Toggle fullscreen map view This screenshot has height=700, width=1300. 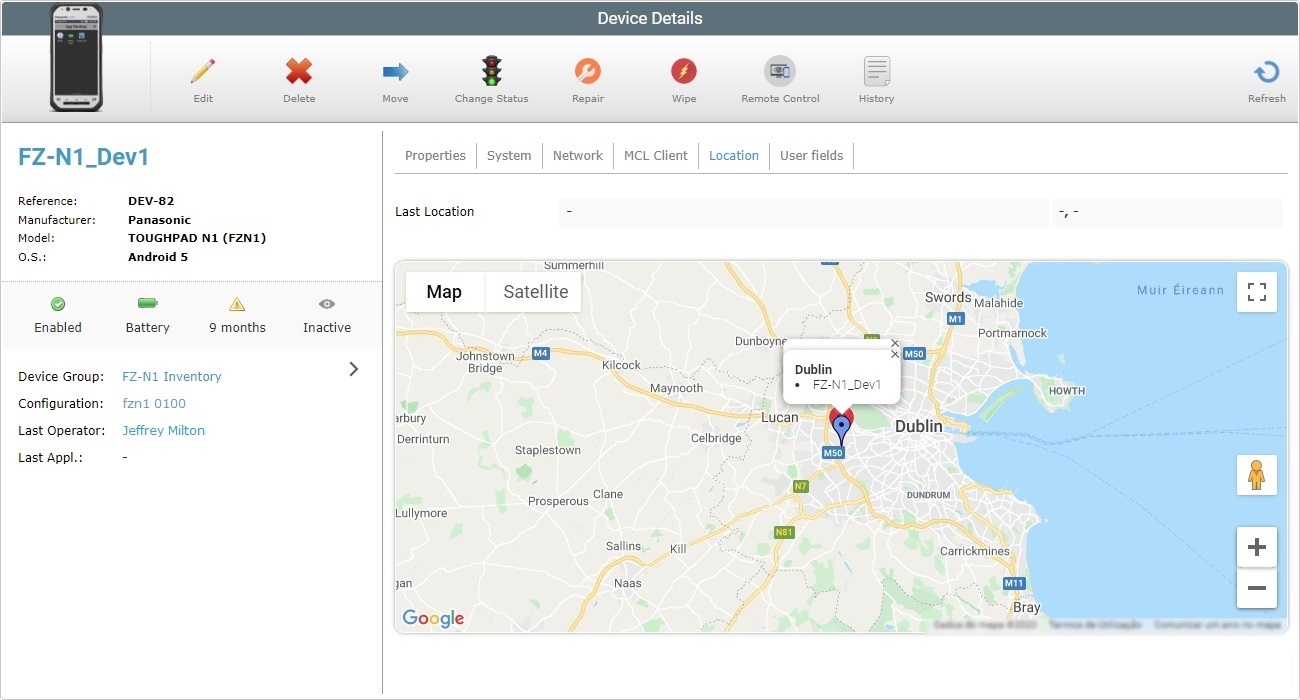pos(1256,292)
